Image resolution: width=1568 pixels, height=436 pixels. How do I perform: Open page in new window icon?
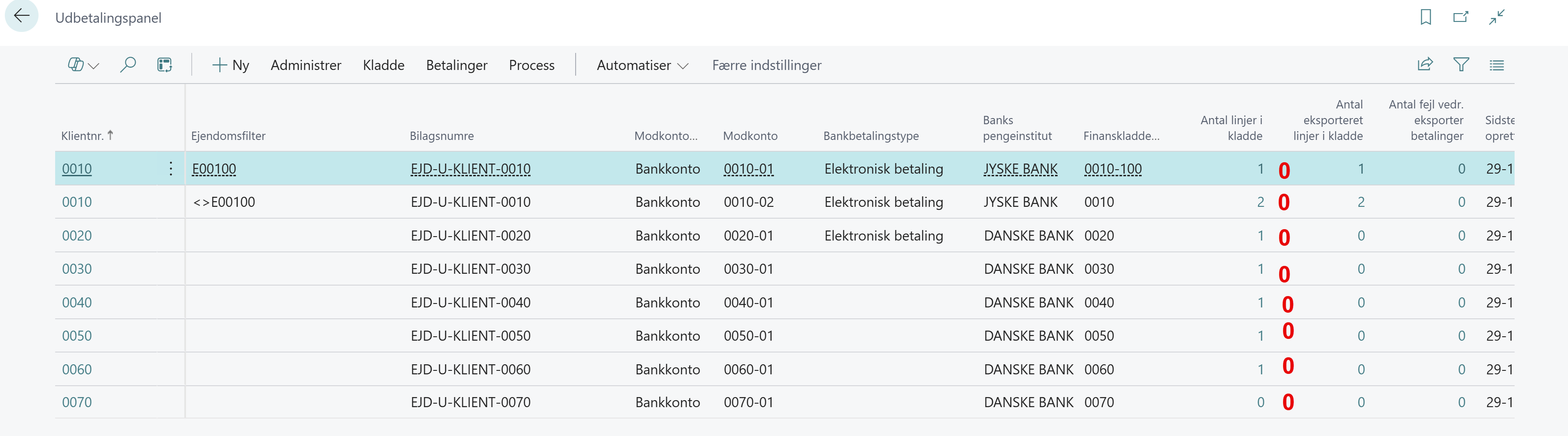pyautogui.click(x=1461, y=17)
